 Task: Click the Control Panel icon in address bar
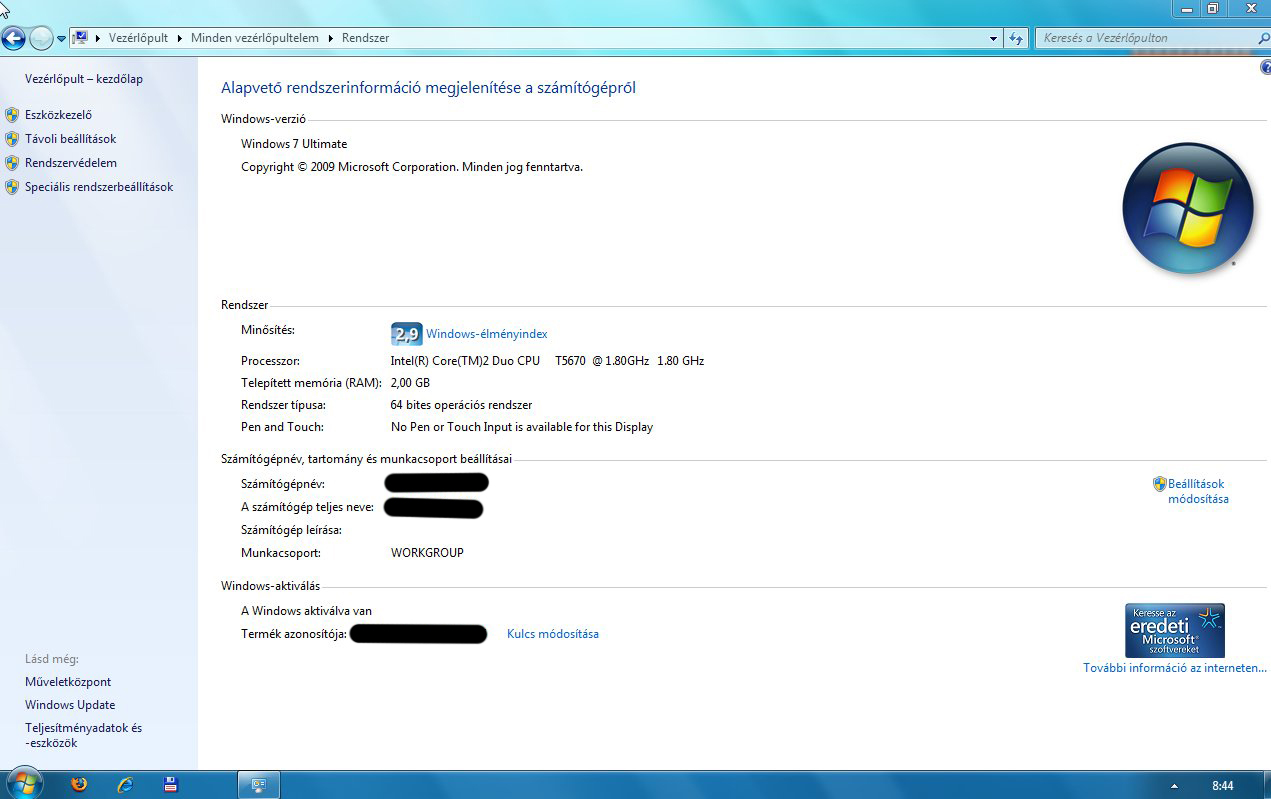pos(80,38)
